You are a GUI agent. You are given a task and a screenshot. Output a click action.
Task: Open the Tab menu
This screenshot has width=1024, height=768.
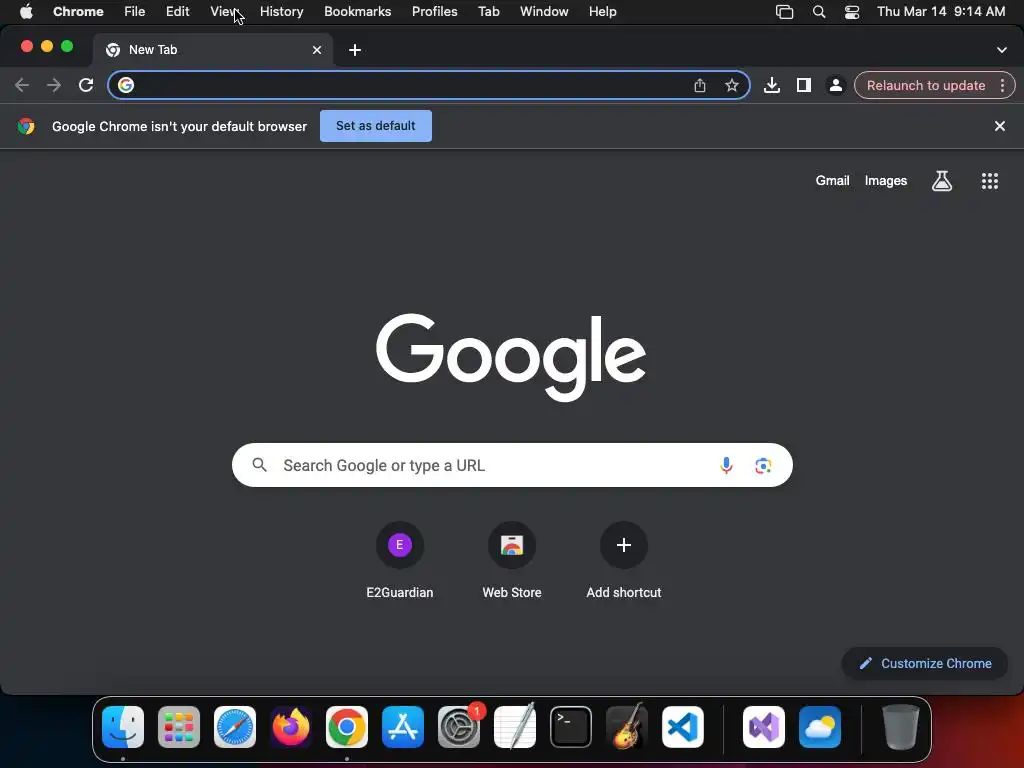coord(488,12)
